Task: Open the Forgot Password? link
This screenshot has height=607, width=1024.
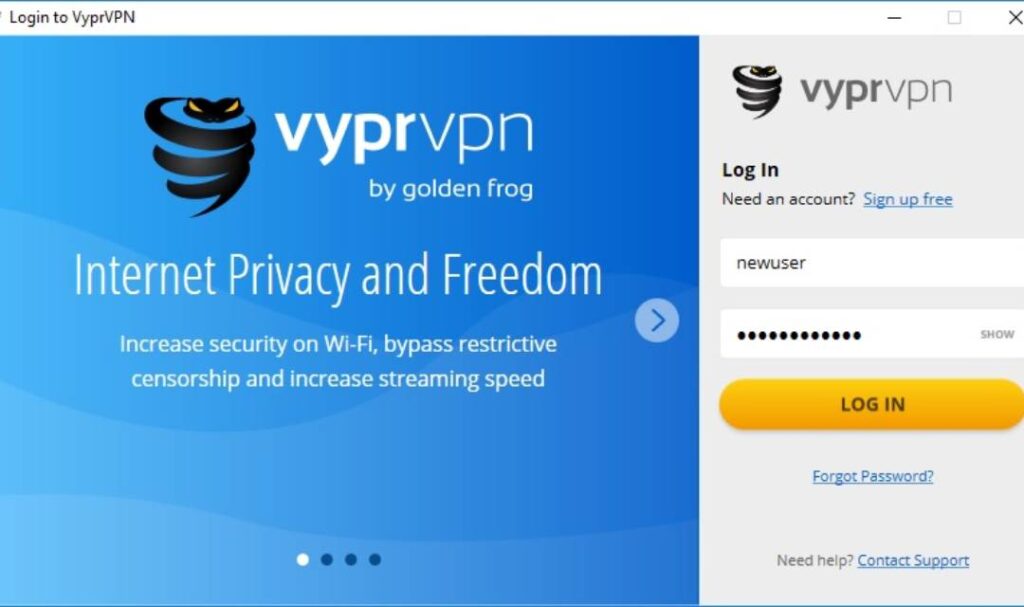Action: coord(872,476)
